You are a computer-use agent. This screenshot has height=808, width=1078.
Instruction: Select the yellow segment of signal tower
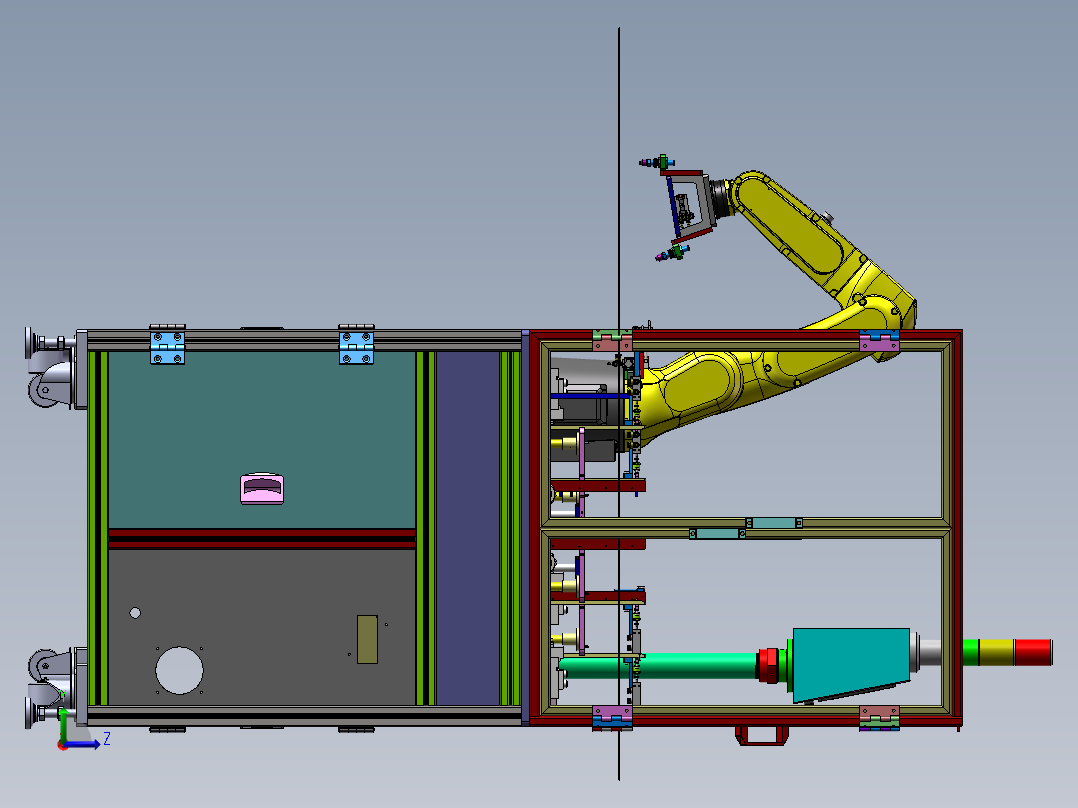[996, 653]
